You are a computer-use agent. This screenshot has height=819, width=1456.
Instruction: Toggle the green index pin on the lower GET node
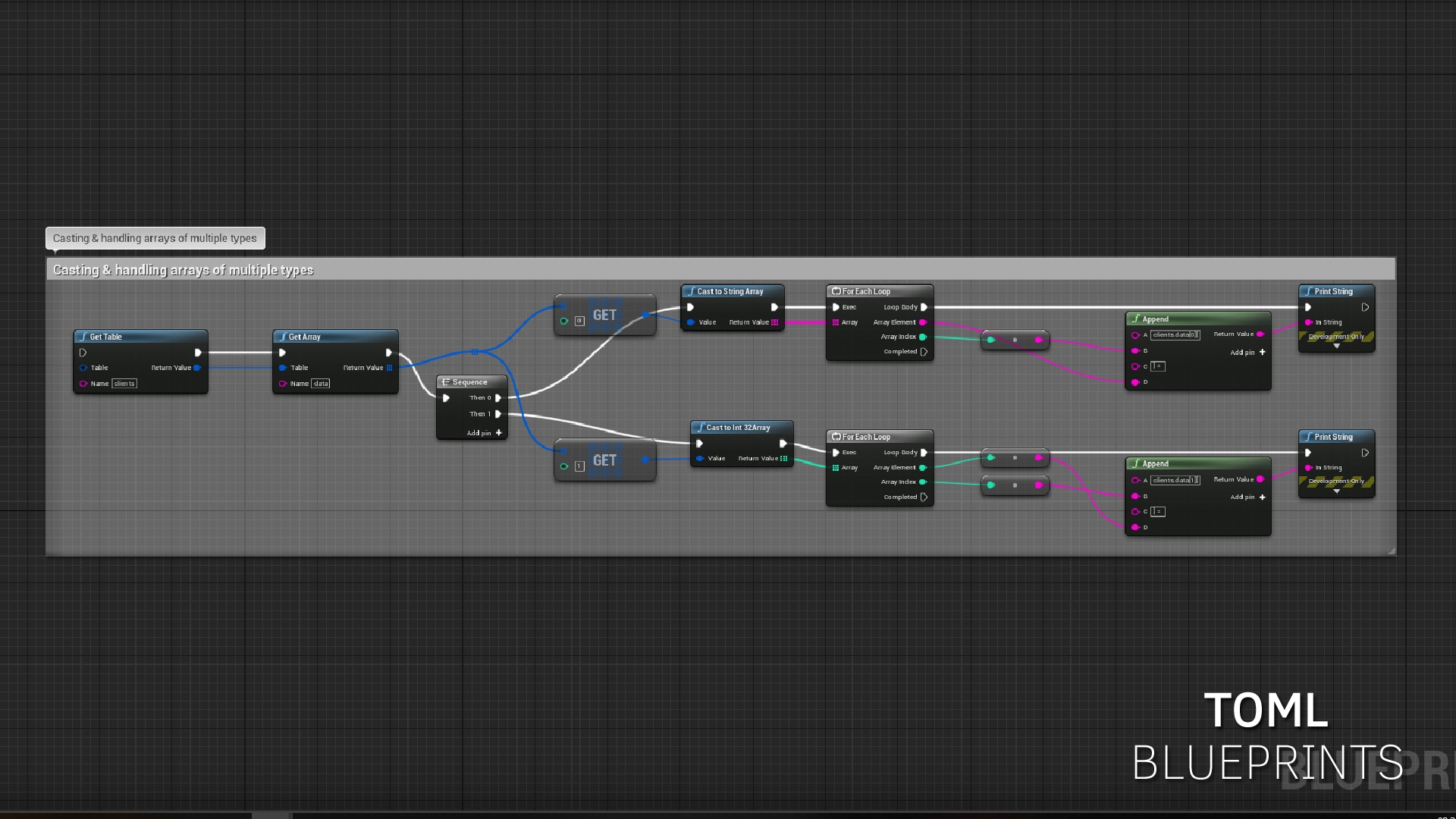(x=563, y=467)
